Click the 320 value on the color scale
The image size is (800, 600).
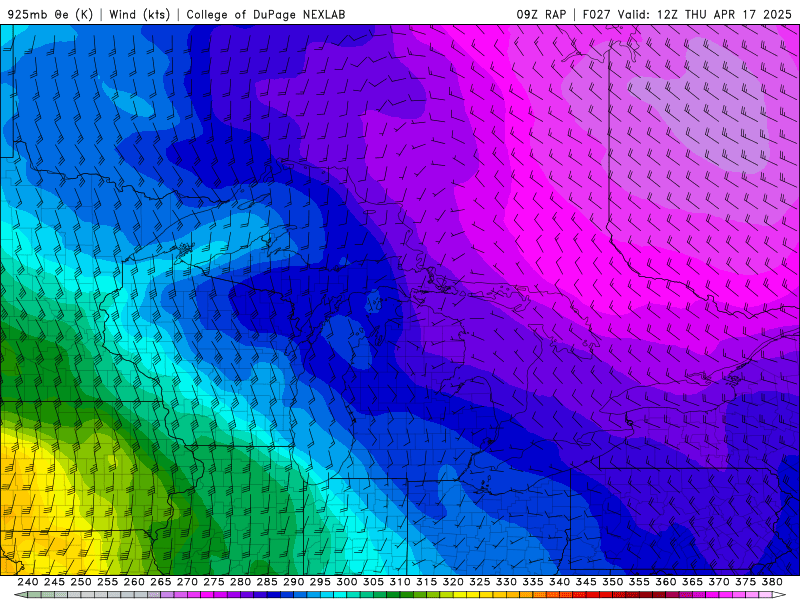coord(453,582)
